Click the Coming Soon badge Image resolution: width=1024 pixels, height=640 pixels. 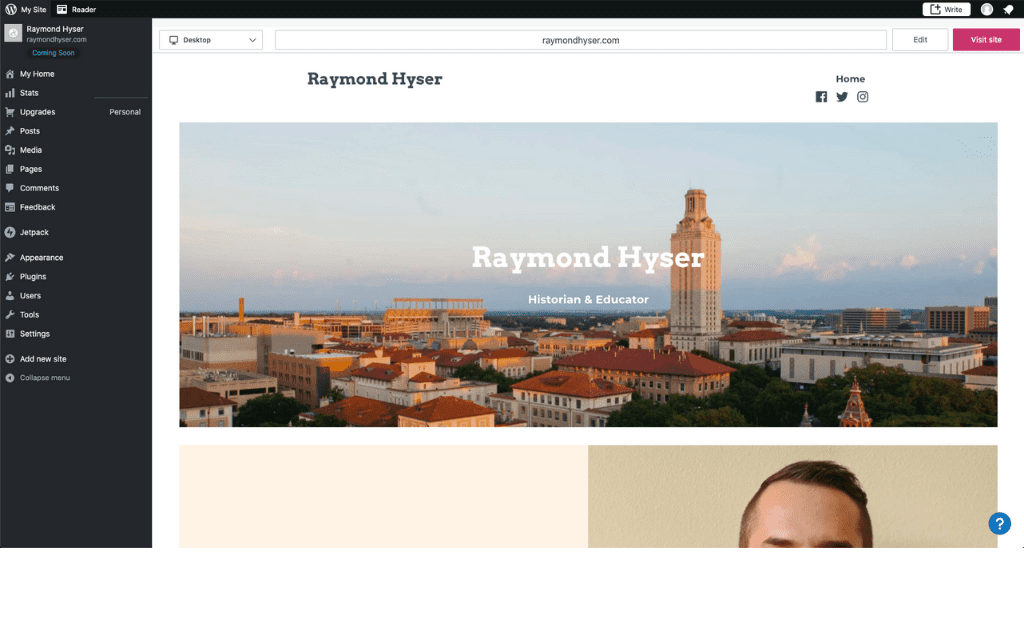pyautogui.click(x=53, y=53)
